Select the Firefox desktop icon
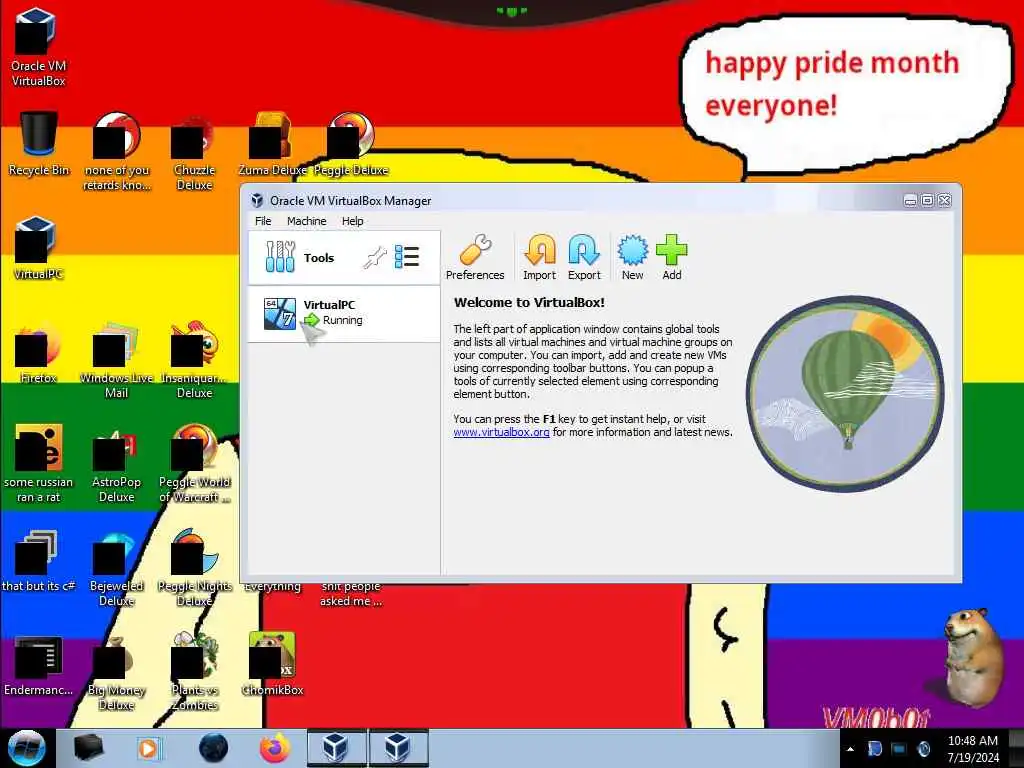The width and height of the screenshot is (1024, 768). point(38,351)
